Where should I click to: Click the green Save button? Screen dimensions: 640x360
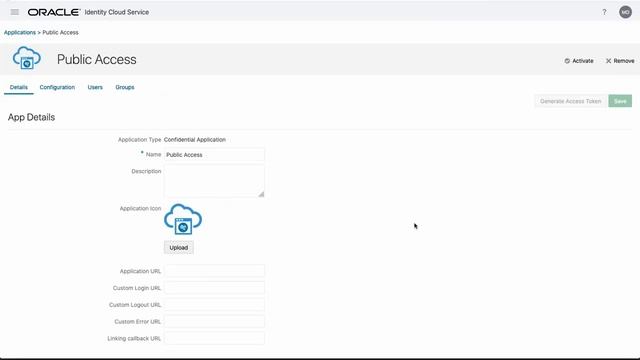(x=620, y=101)
